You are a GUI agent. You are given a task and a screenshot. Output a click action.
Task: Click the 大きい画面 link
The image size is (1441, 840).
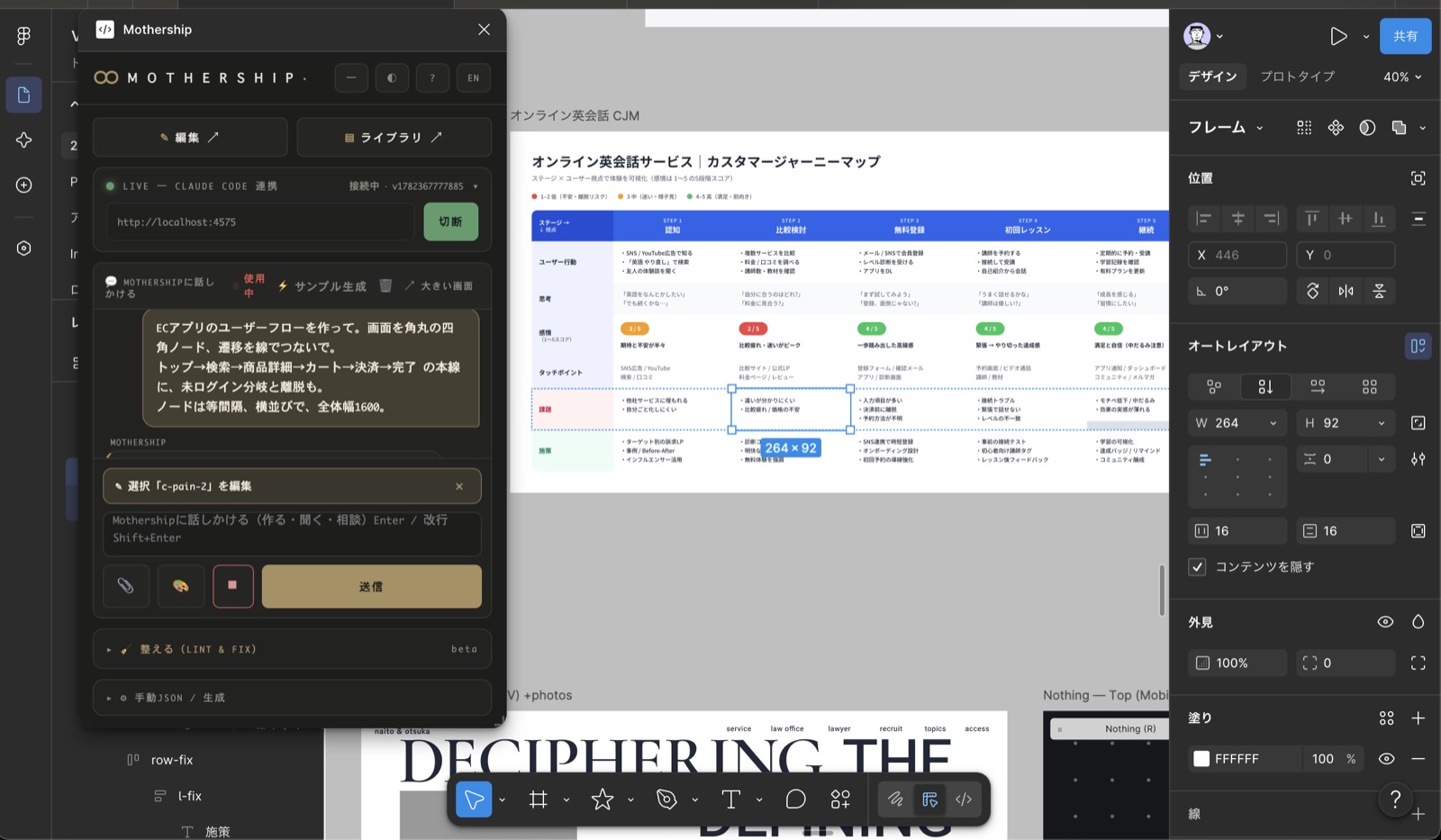(440, 285)
